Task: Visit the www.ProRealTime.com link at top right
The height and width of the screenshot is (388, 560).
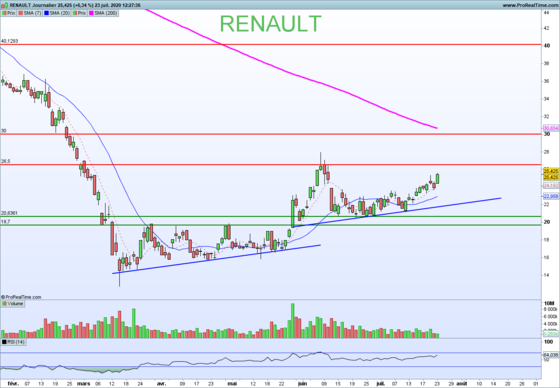Action: coord(530,5)
